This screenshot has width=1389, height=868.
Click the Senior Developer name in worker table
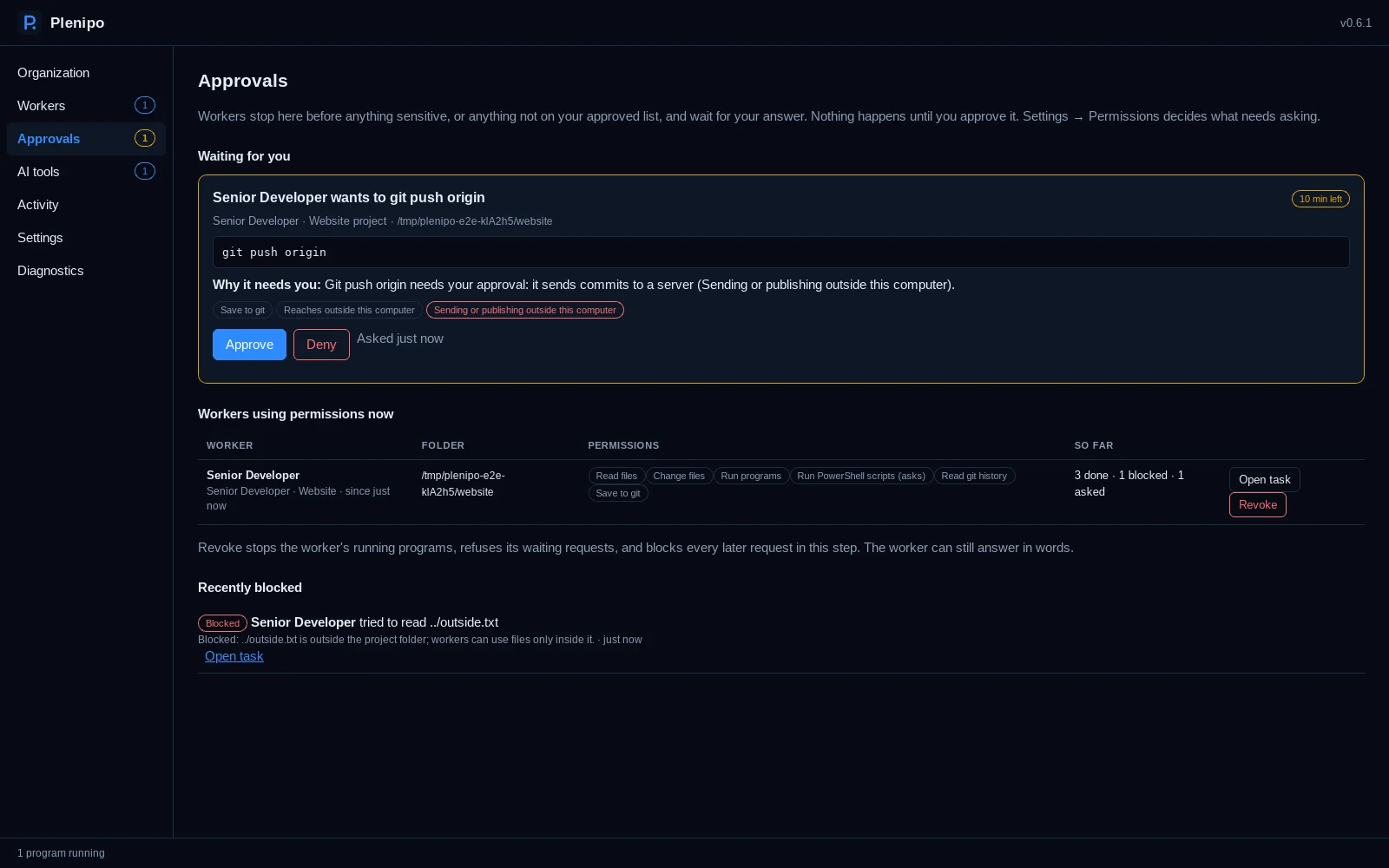[x=253, y=475]
